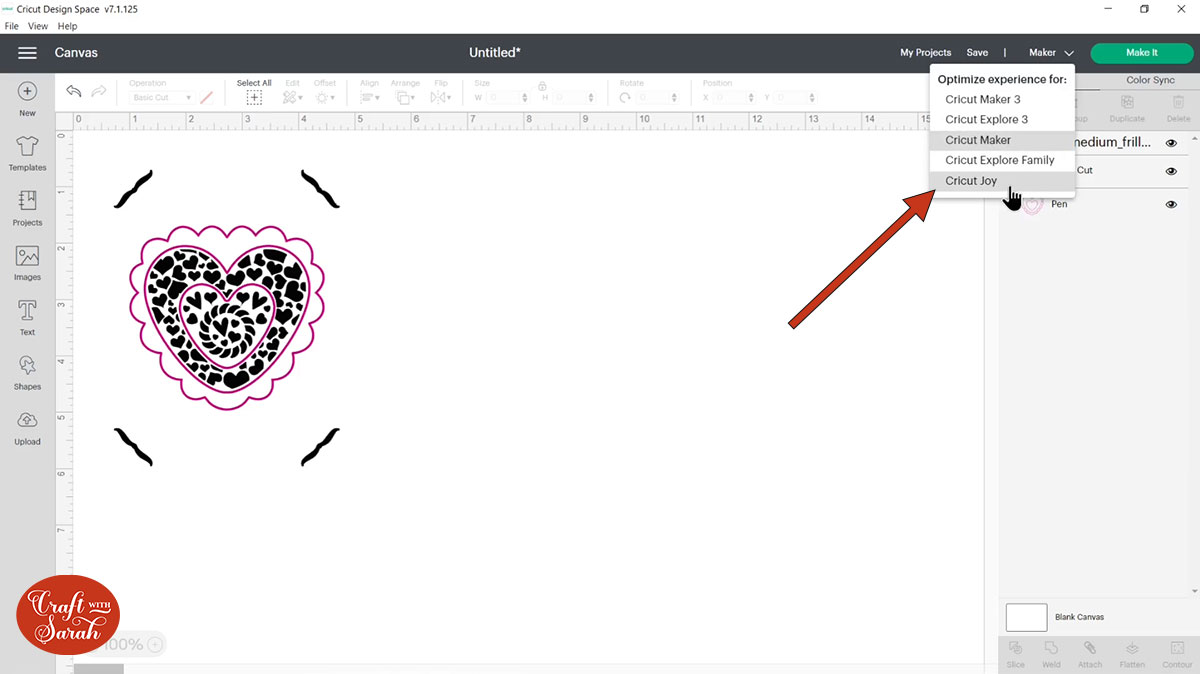Click the Select All icon

[254, 97]
